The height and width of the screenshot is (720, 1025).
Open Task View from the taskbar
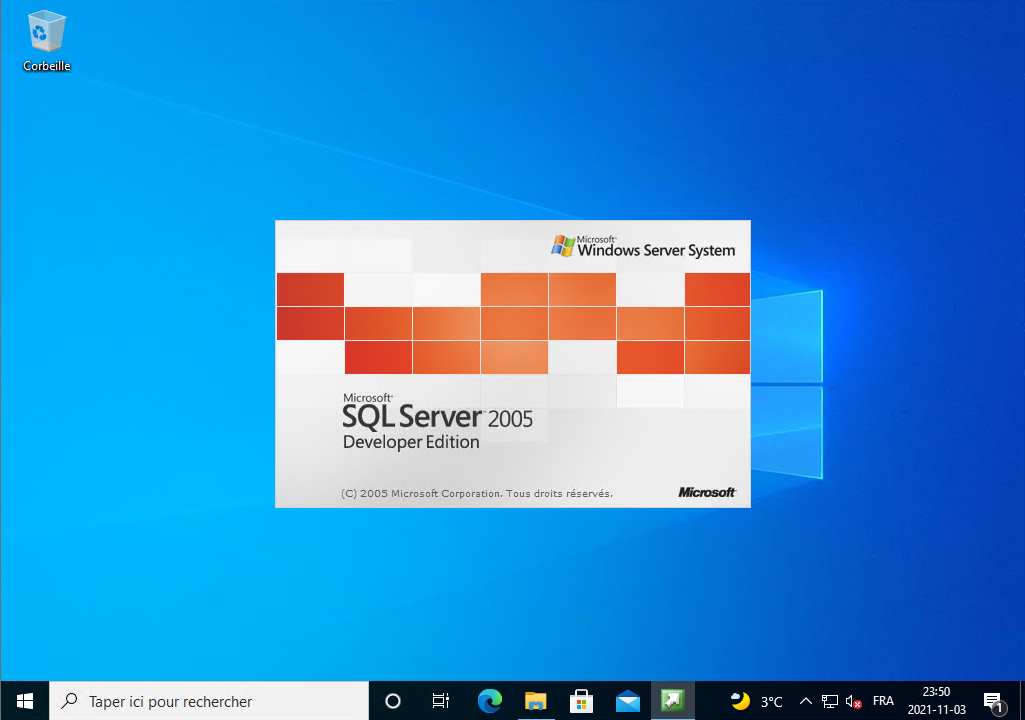(440, 701)
